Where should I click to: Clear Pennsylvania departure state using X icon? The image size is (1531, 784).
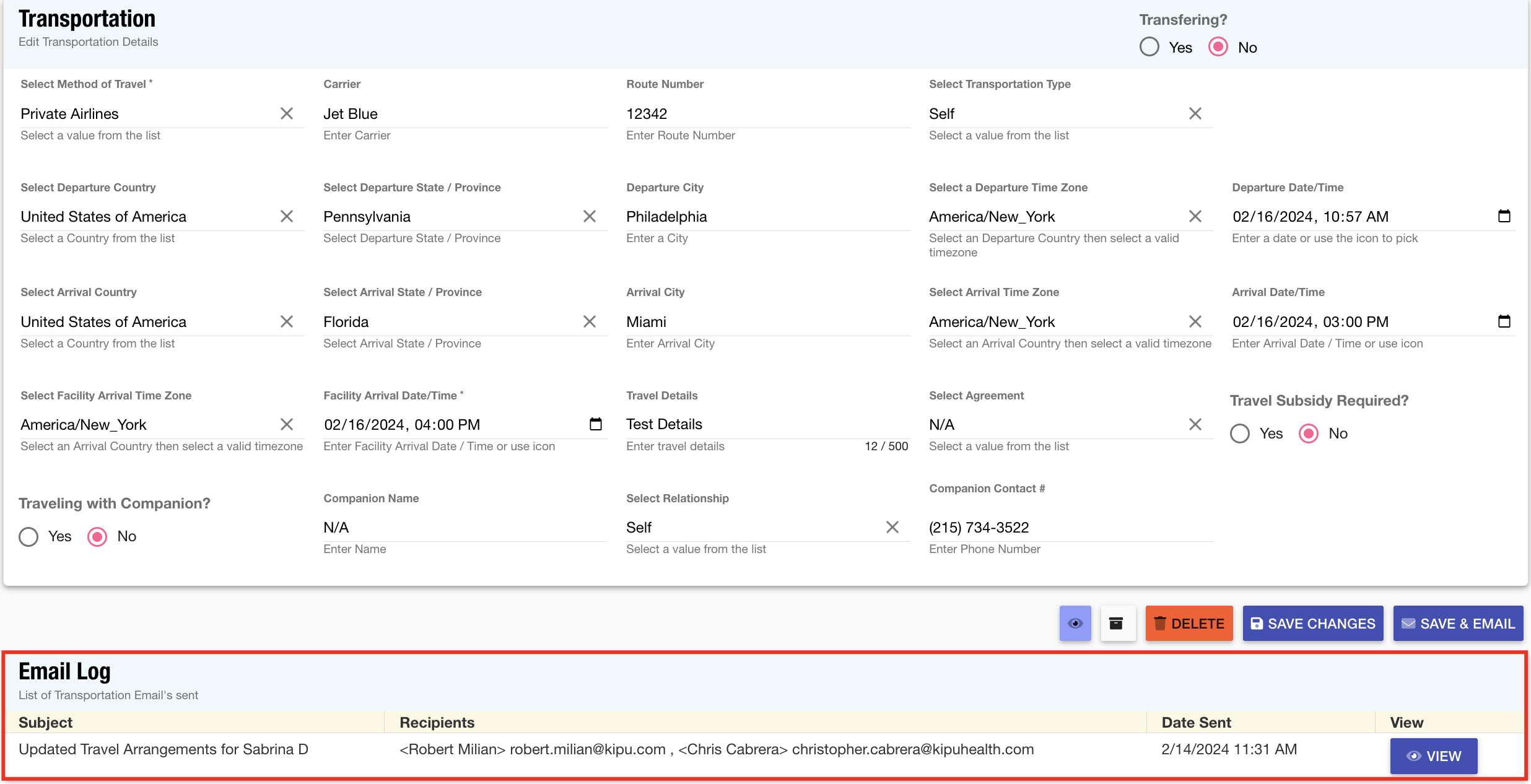coord(589,216)
